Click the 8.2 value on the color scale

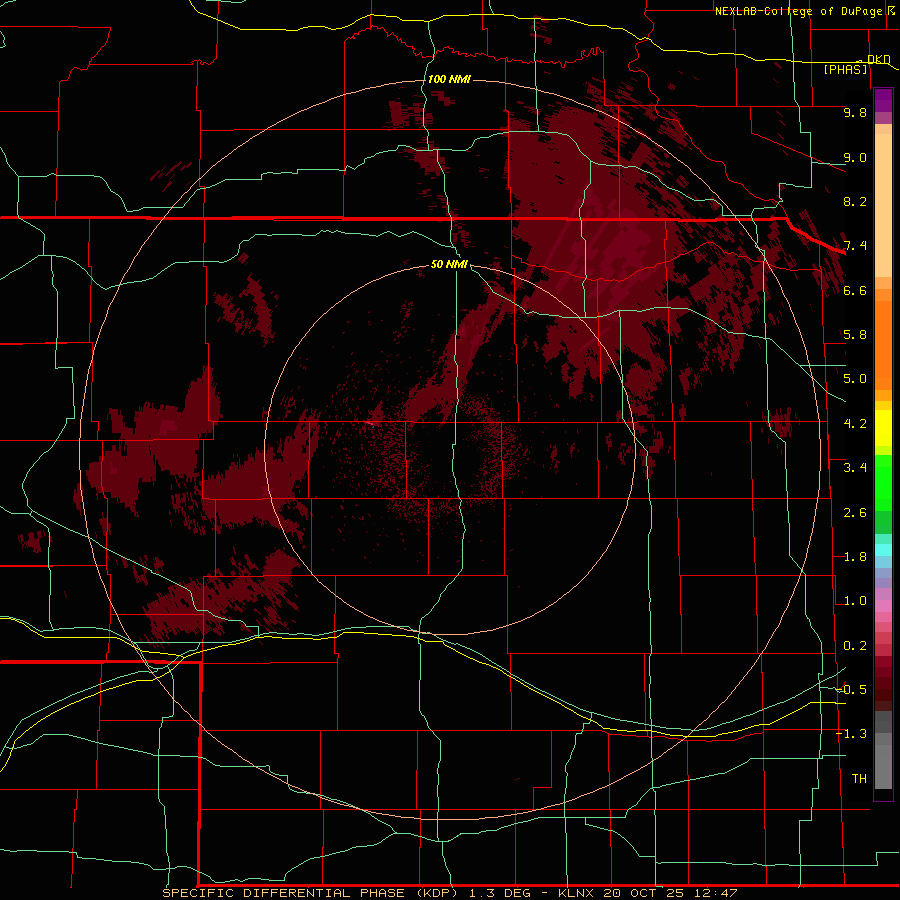[855, 201]
